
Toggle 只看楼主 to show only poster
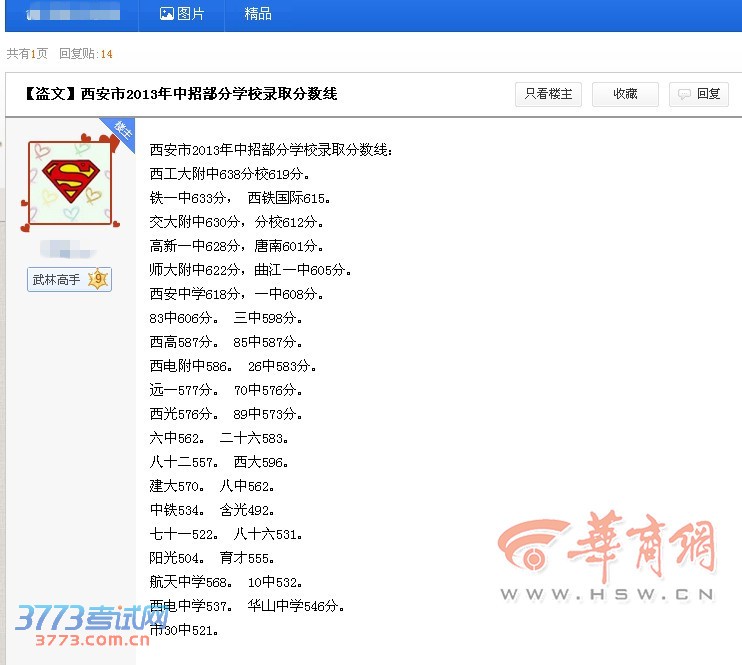(548, 94)
